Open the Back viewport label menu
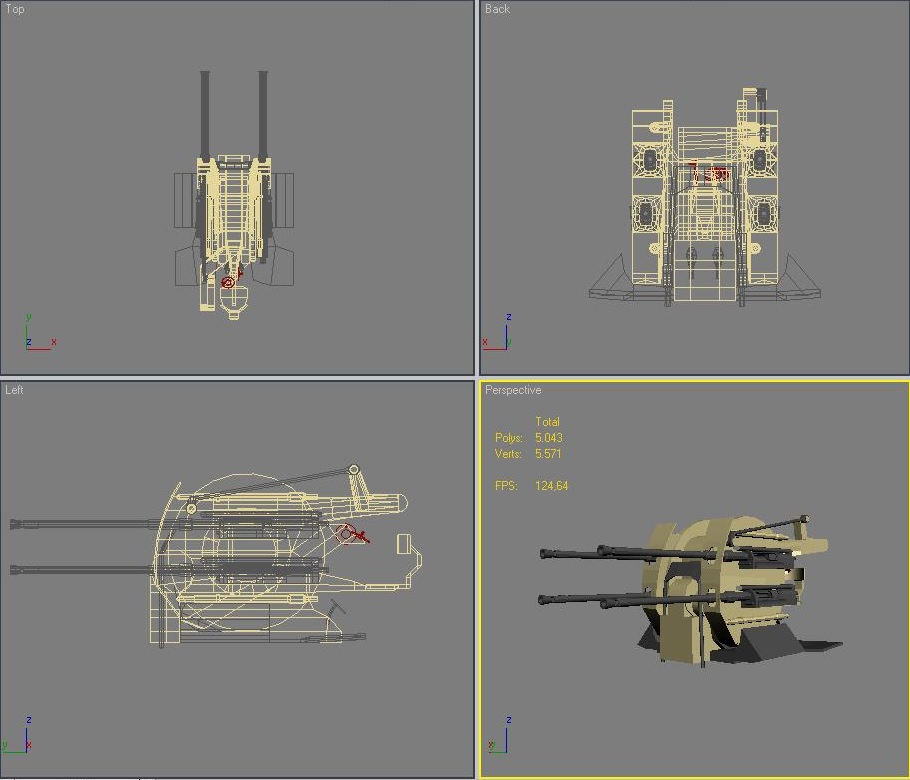Viewport: 910px width, 780px height. [x=497, y=9]
